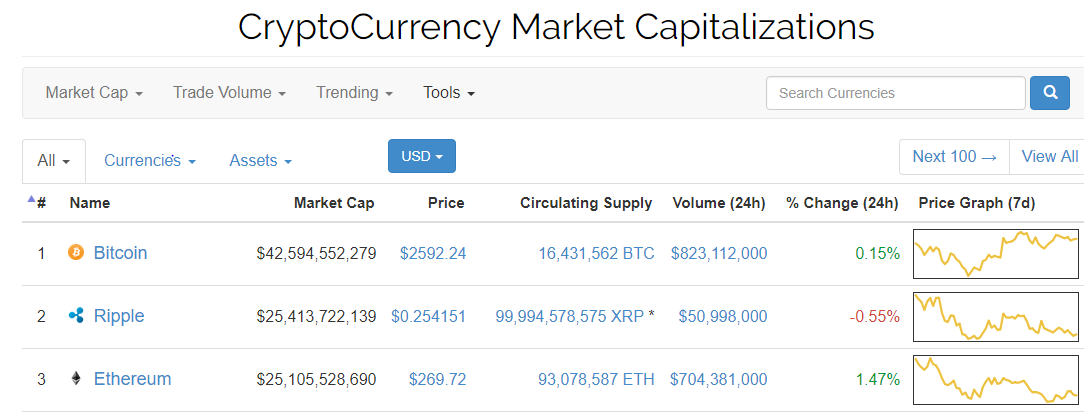Click the View All button
This screenshot has width=1084, height=415.
(1049, 157)
